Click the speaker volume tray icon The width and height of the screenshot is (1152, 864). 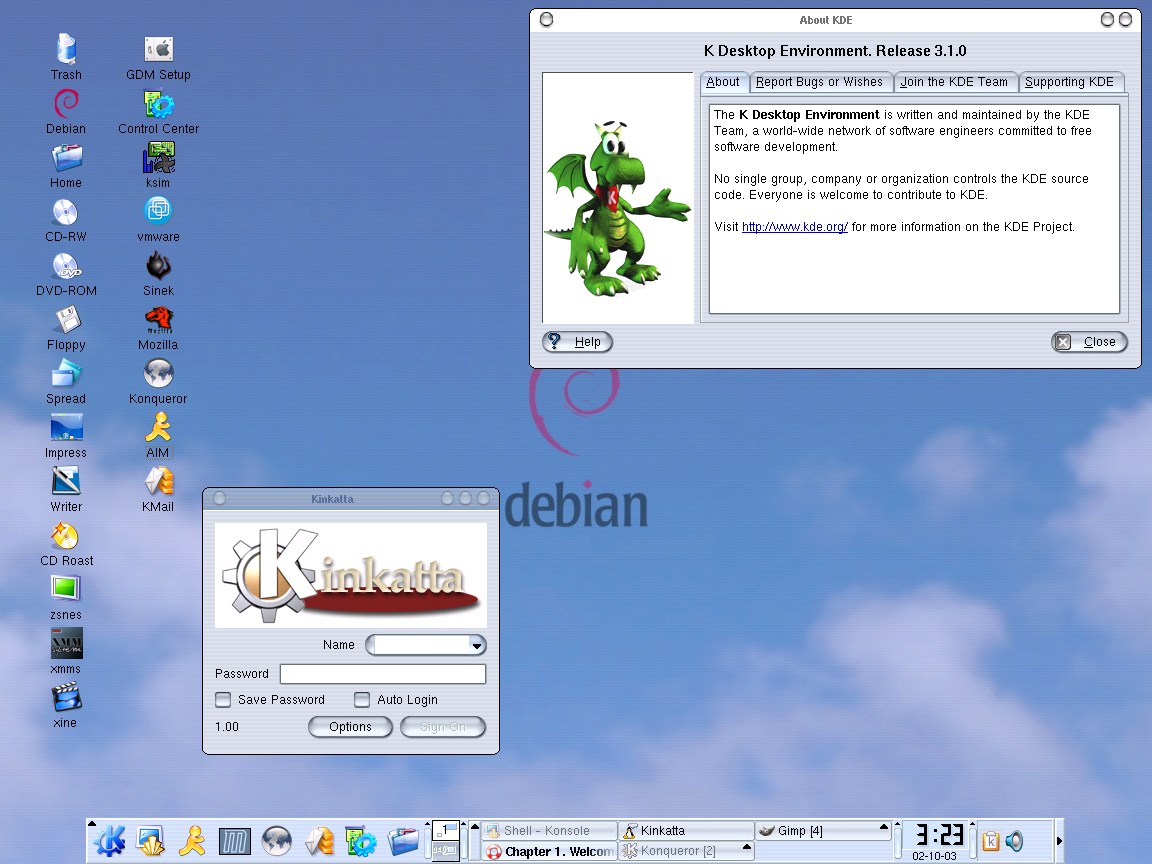pyautogui.click(x=1015, y=840)
